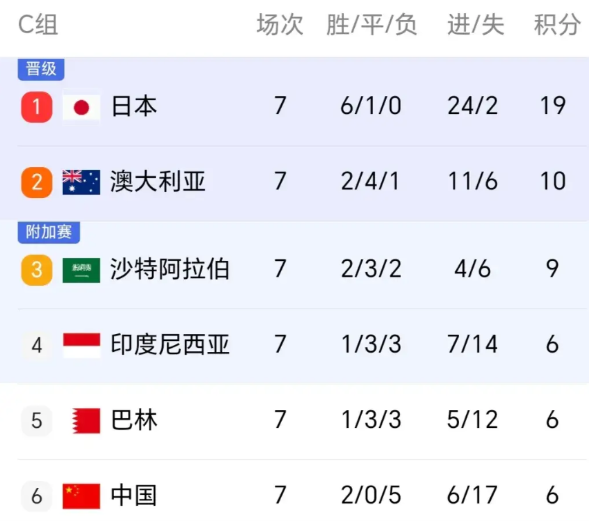This screenshot has width=589, height=521.
Task: Click the 积分 points column header
Action: [x=557, y=25]
